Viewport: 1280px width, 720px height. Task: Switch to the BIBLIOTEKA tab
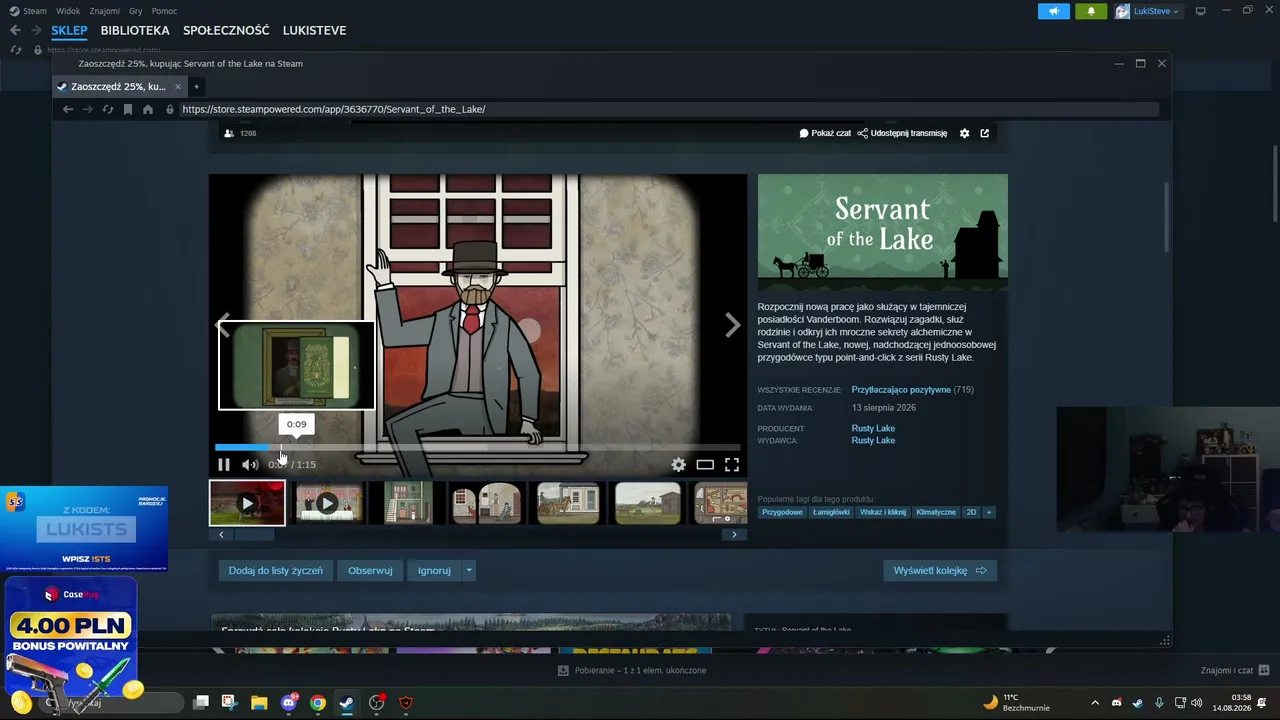tap(135, 30)
